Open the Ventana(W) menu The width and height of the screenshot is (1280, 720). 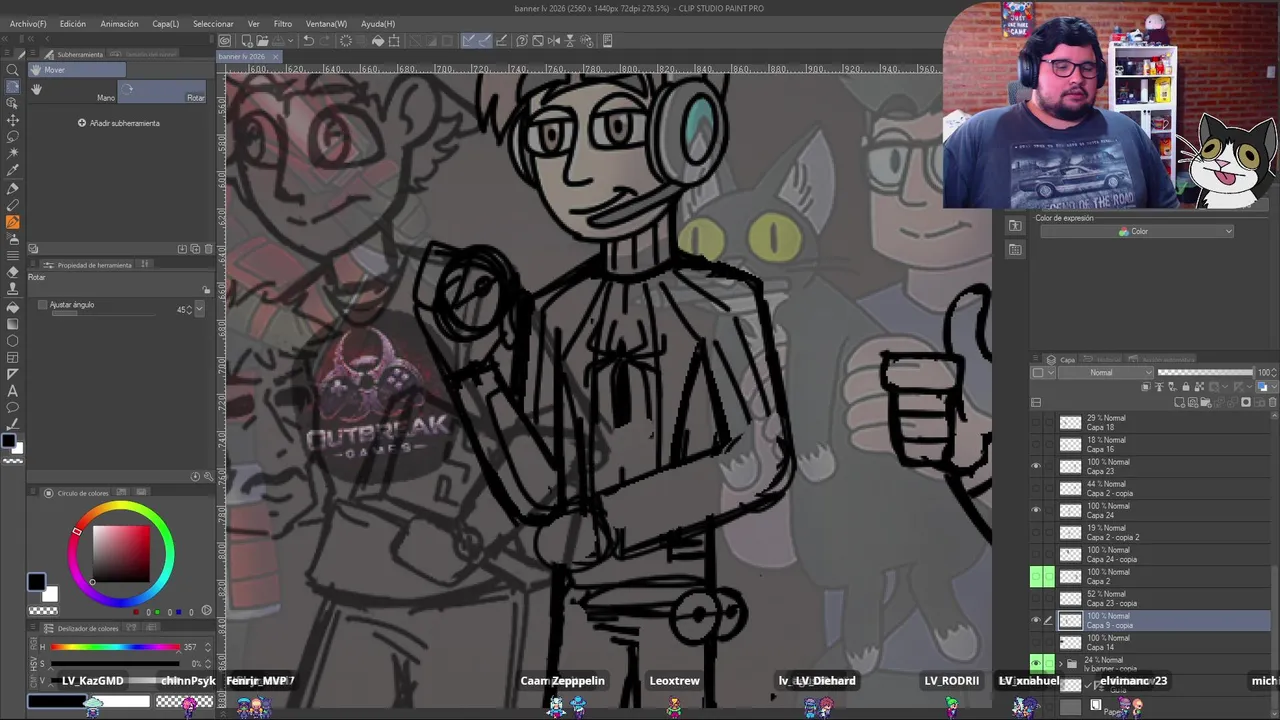click(326, 24)
